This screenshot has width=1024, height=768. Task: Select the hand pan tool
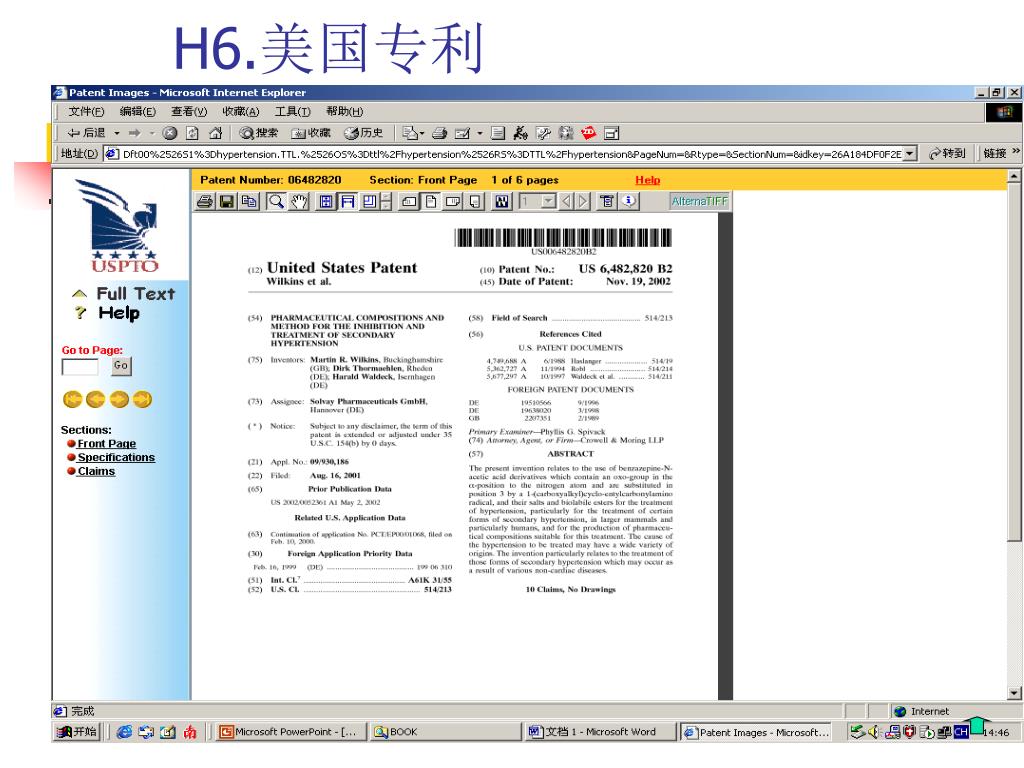pyautogui.click(x=299, y=202)
